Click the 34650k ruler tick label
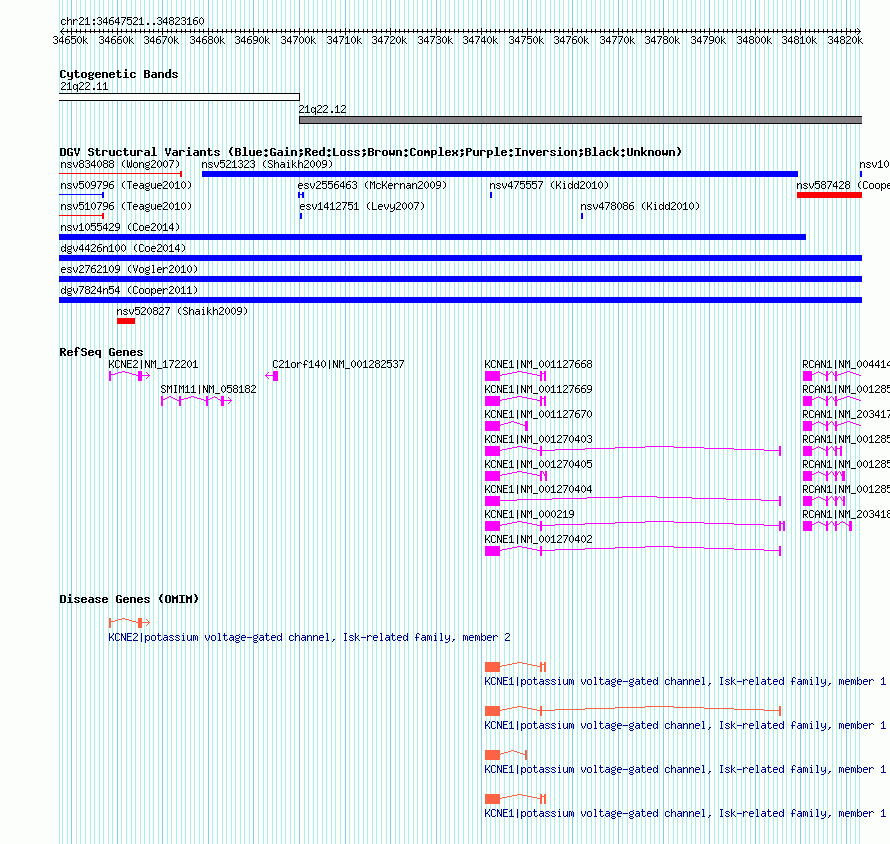890x844 pixels. coord(70,40)
